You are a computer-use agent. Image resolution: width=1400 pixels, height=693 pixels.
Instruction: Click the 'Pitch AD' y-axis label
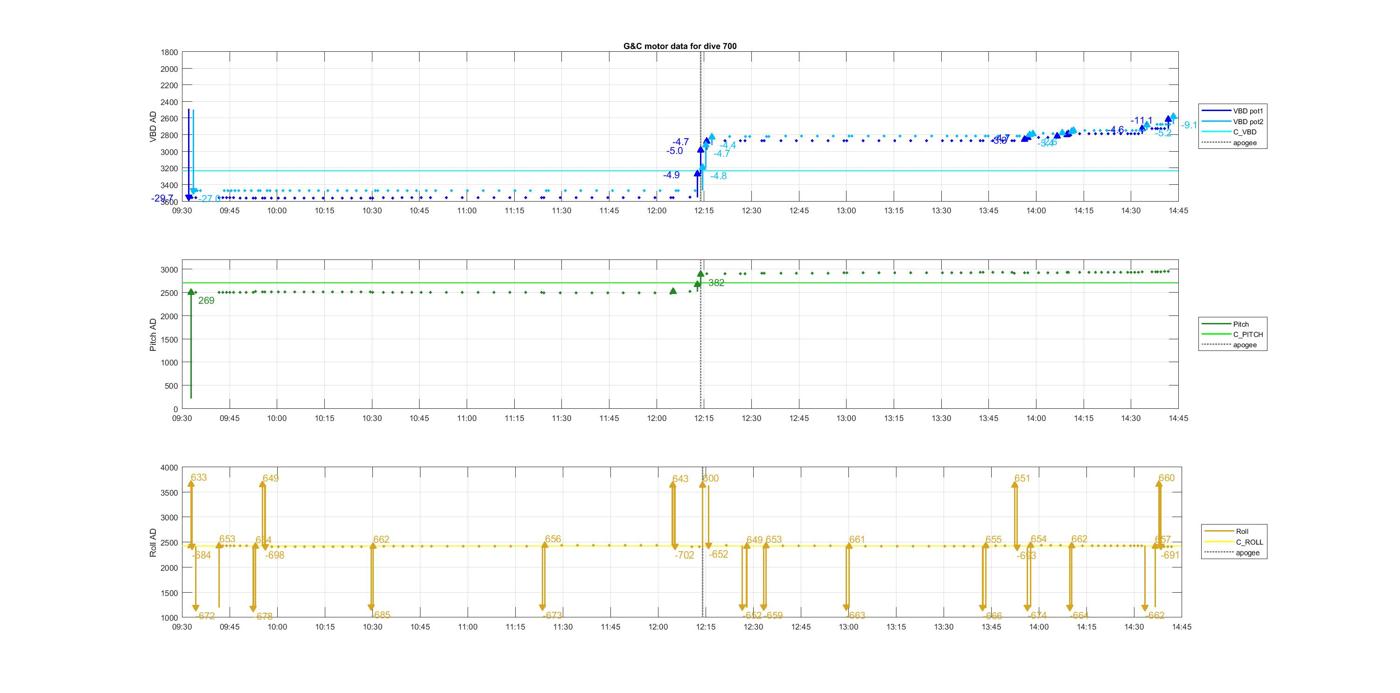[x=154, y=335]
